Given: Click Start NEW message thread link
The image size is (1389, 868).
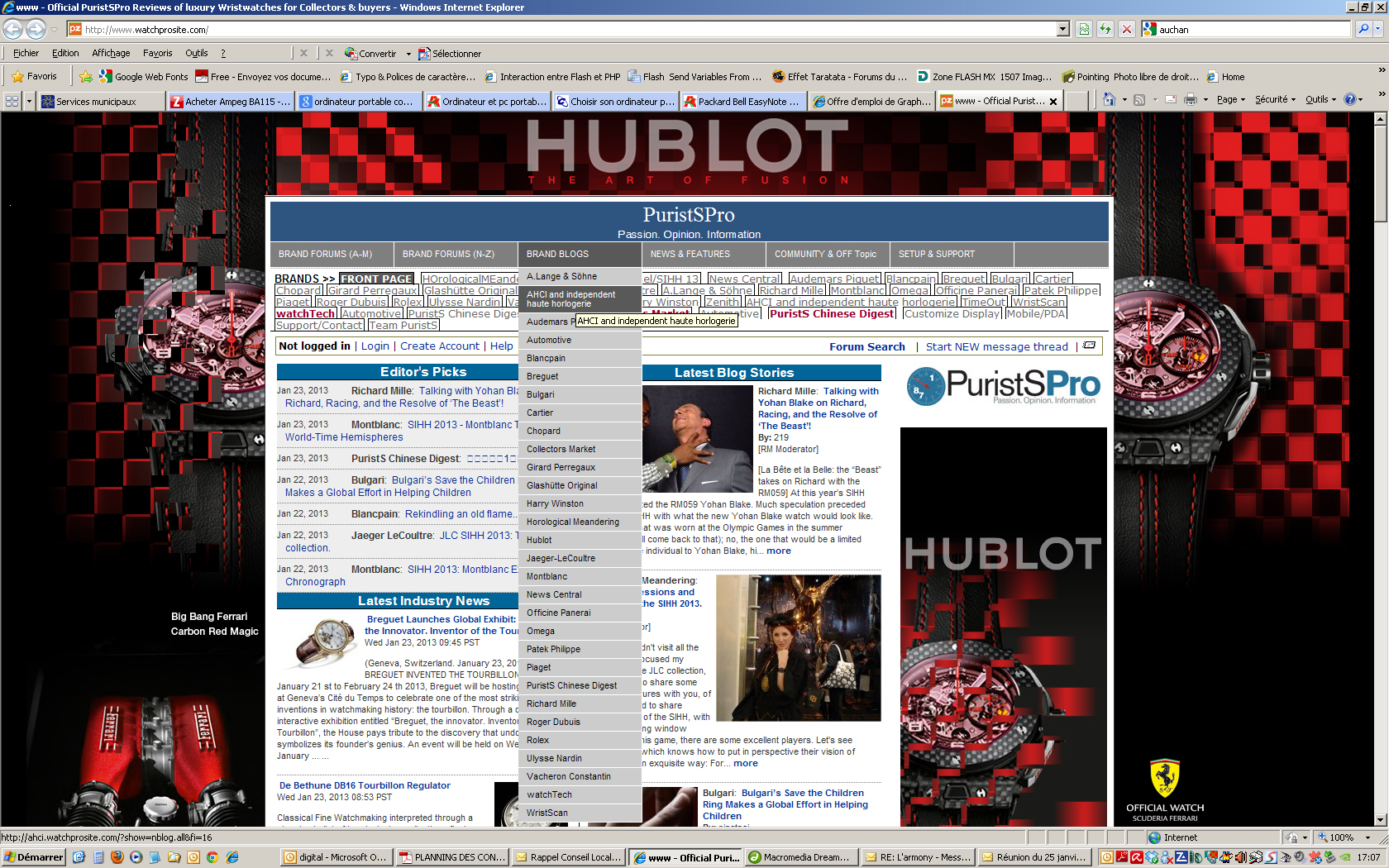Looking at the screenshot, I should point(996,346).
